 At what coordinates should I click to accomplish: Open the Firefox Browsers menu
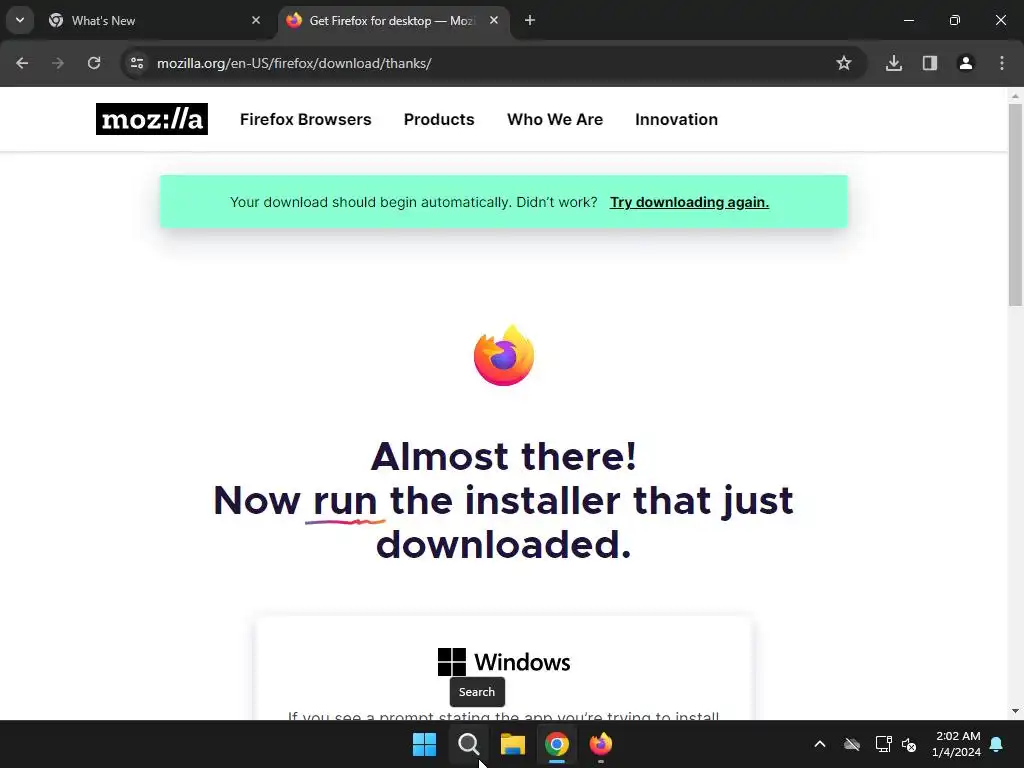[306, 120]
